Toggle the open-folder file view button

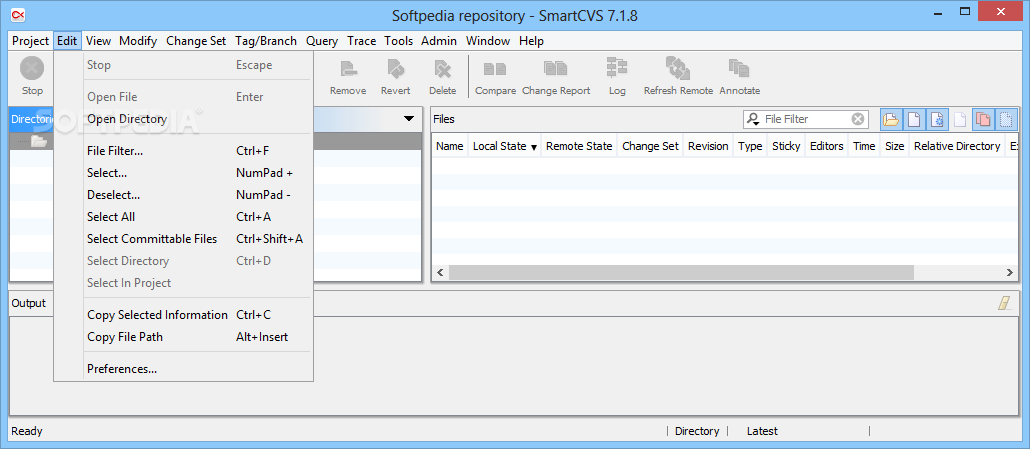[891, 119]
